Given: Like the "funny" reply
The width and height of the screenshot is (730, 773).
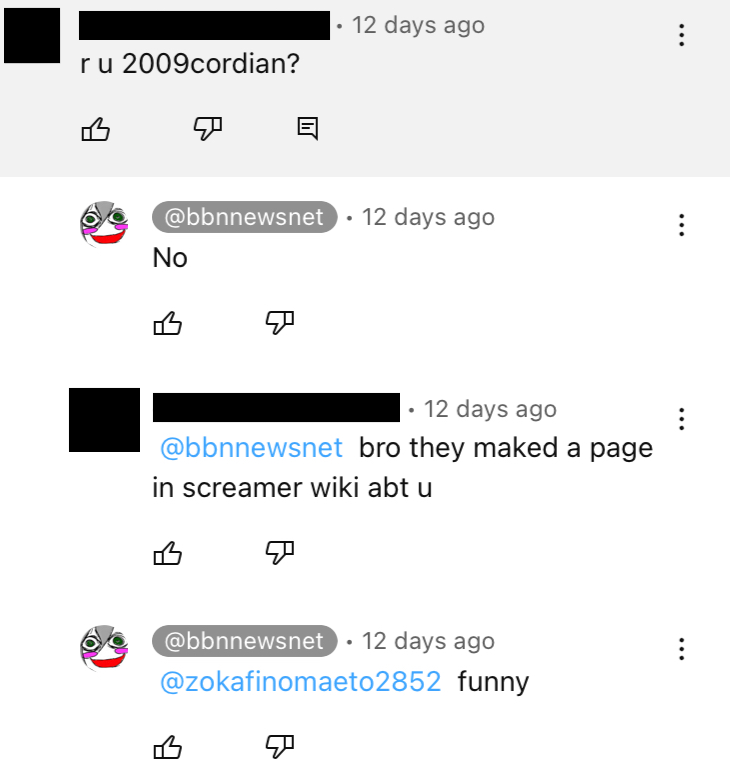Looking at the screenshot, I should pos(168,747).
